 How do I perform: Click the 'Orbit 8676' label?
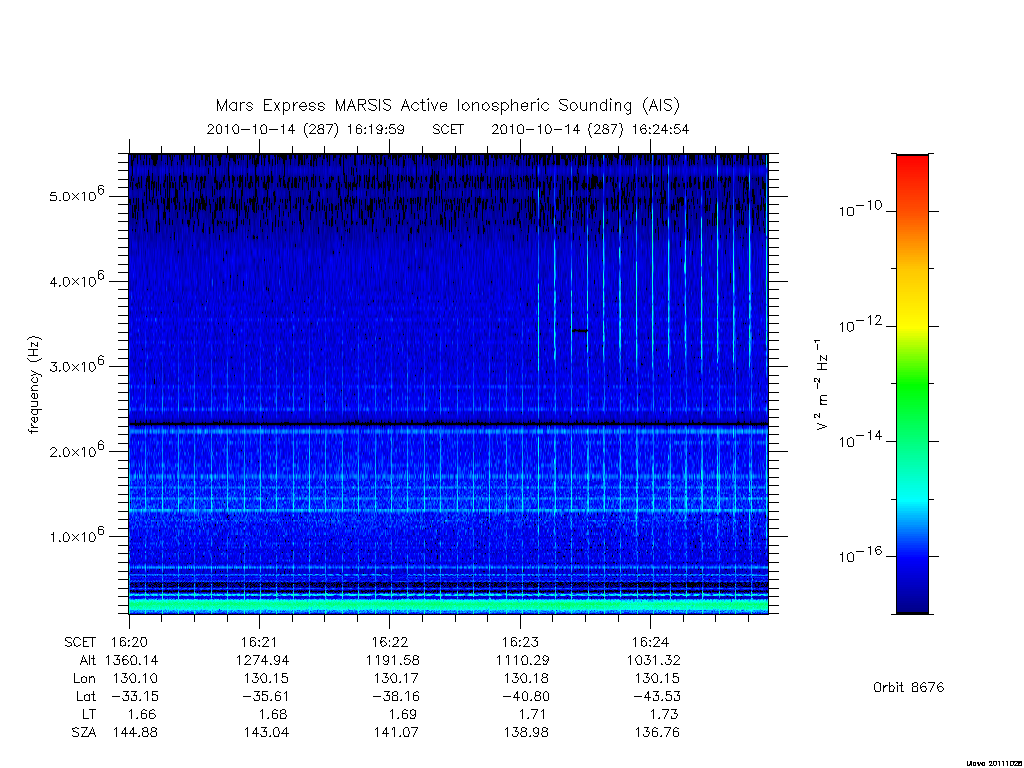[x=908, y=688]
